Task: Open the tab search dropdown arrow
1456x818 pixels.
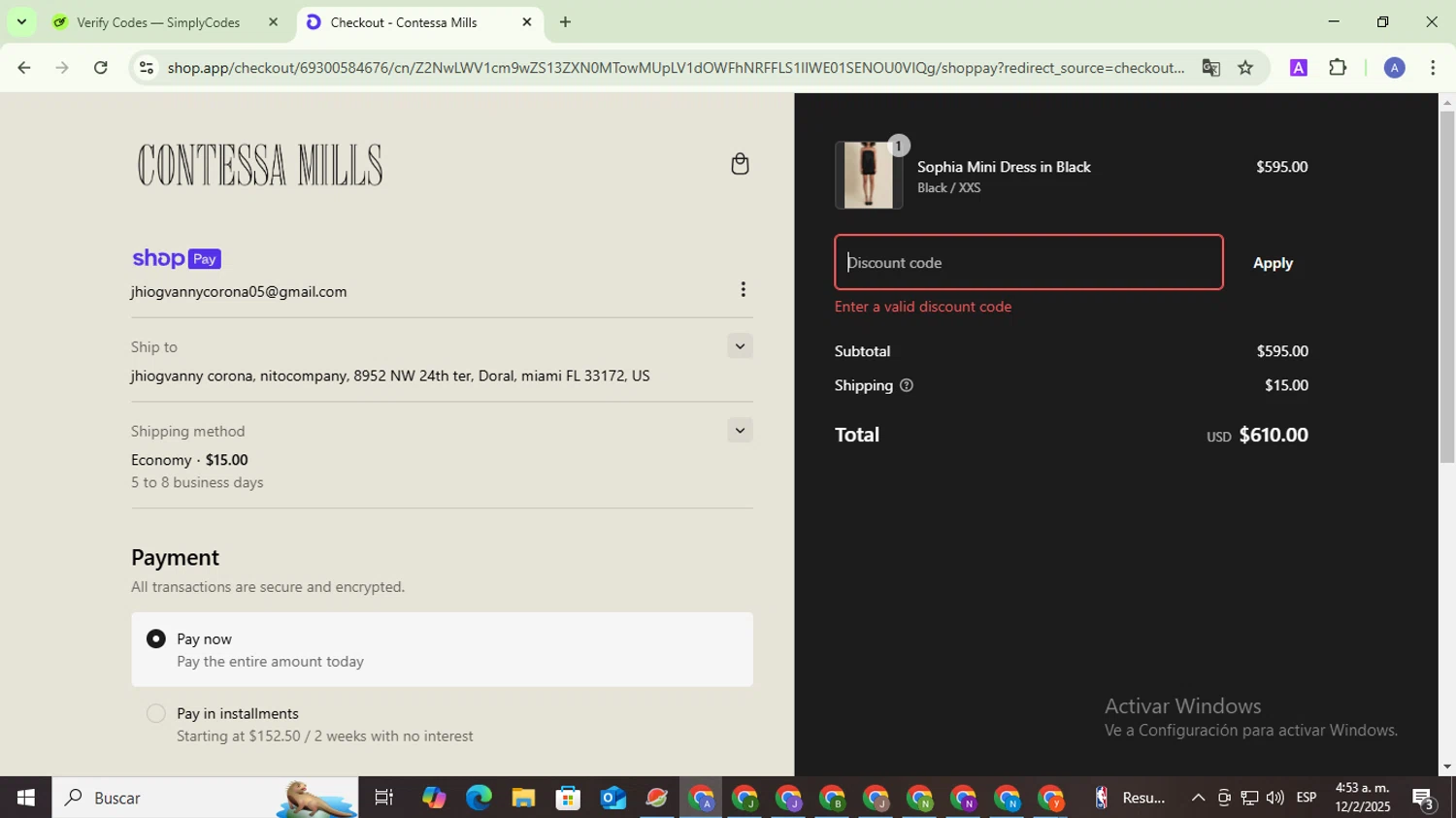Action: (20, 21)
